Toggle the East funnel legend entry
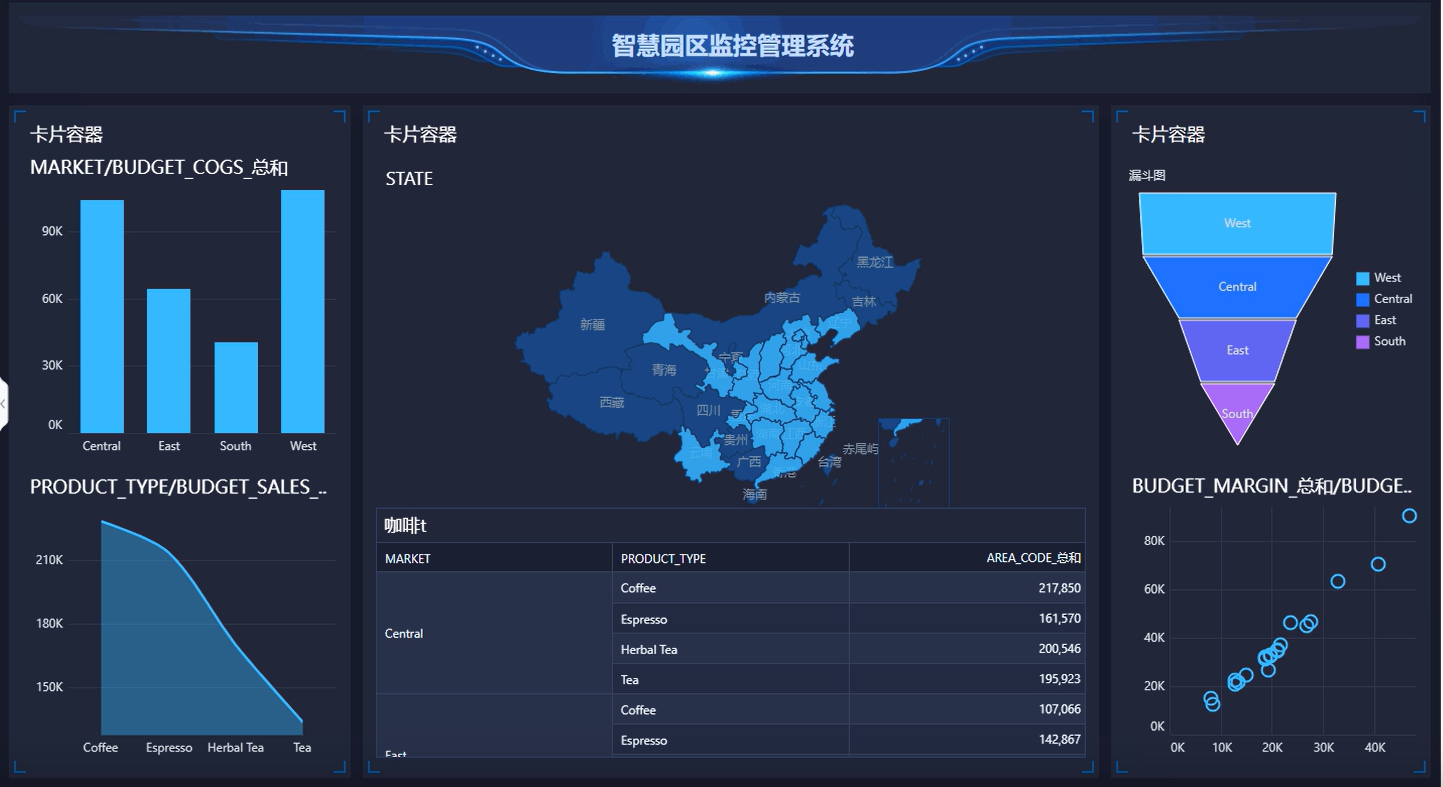Viewport: 1443px width, 787px height. pyautogui.click(x=1384, y=320)
